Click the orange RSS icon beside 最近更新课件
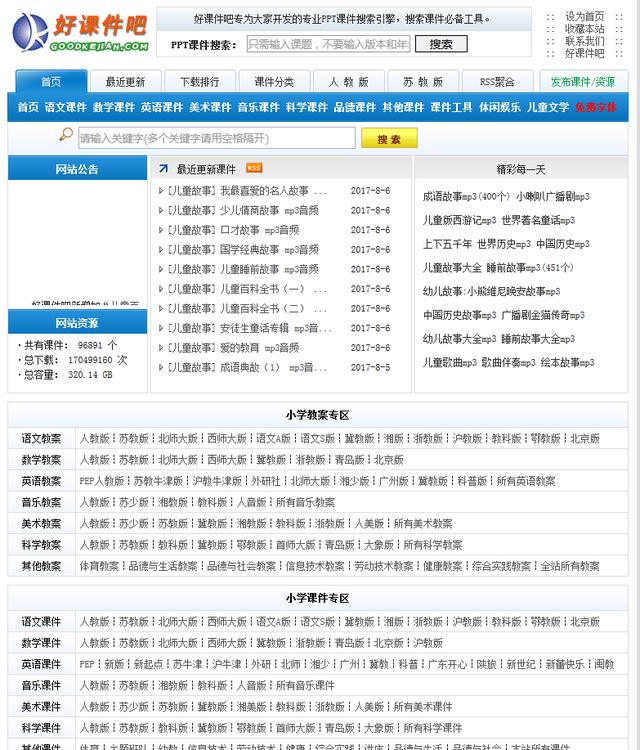Screen dimensions: 640x750 pos(254,168)
